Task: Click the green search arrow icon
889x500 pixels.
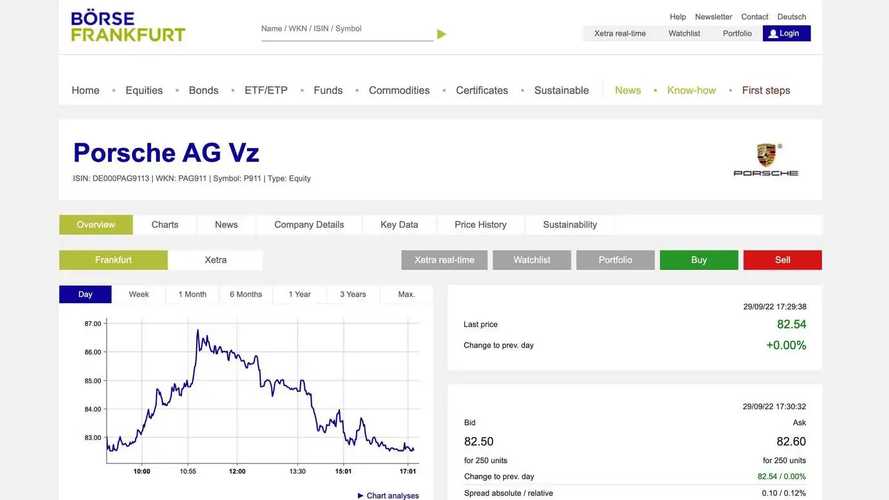Action: pyautogui.click(x=442, y=35)
